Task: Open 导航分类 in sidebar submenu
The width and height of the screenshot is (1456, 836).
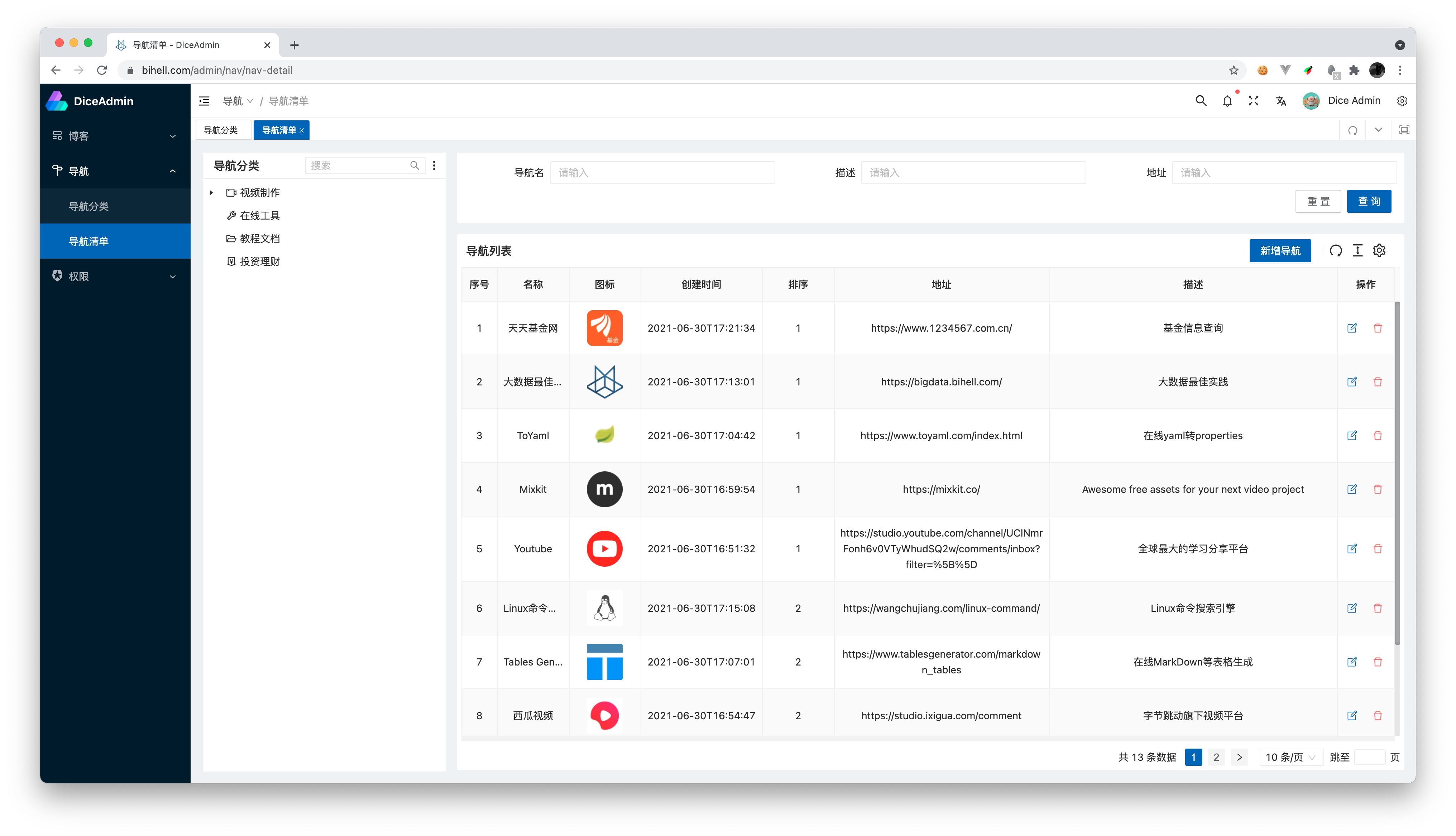Action: [x=89, y=206]
